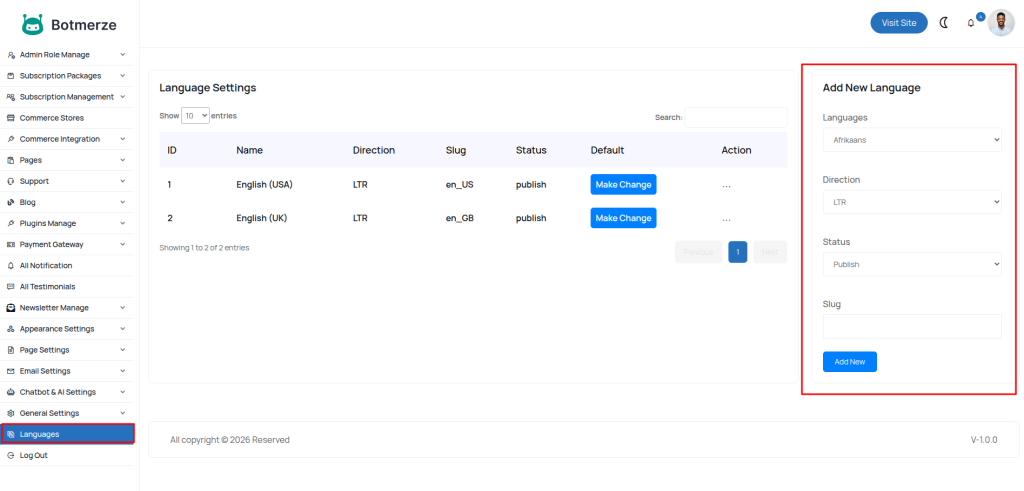
Task: Click the Commerce Stores sidebar icon
Action: [11, 118]
